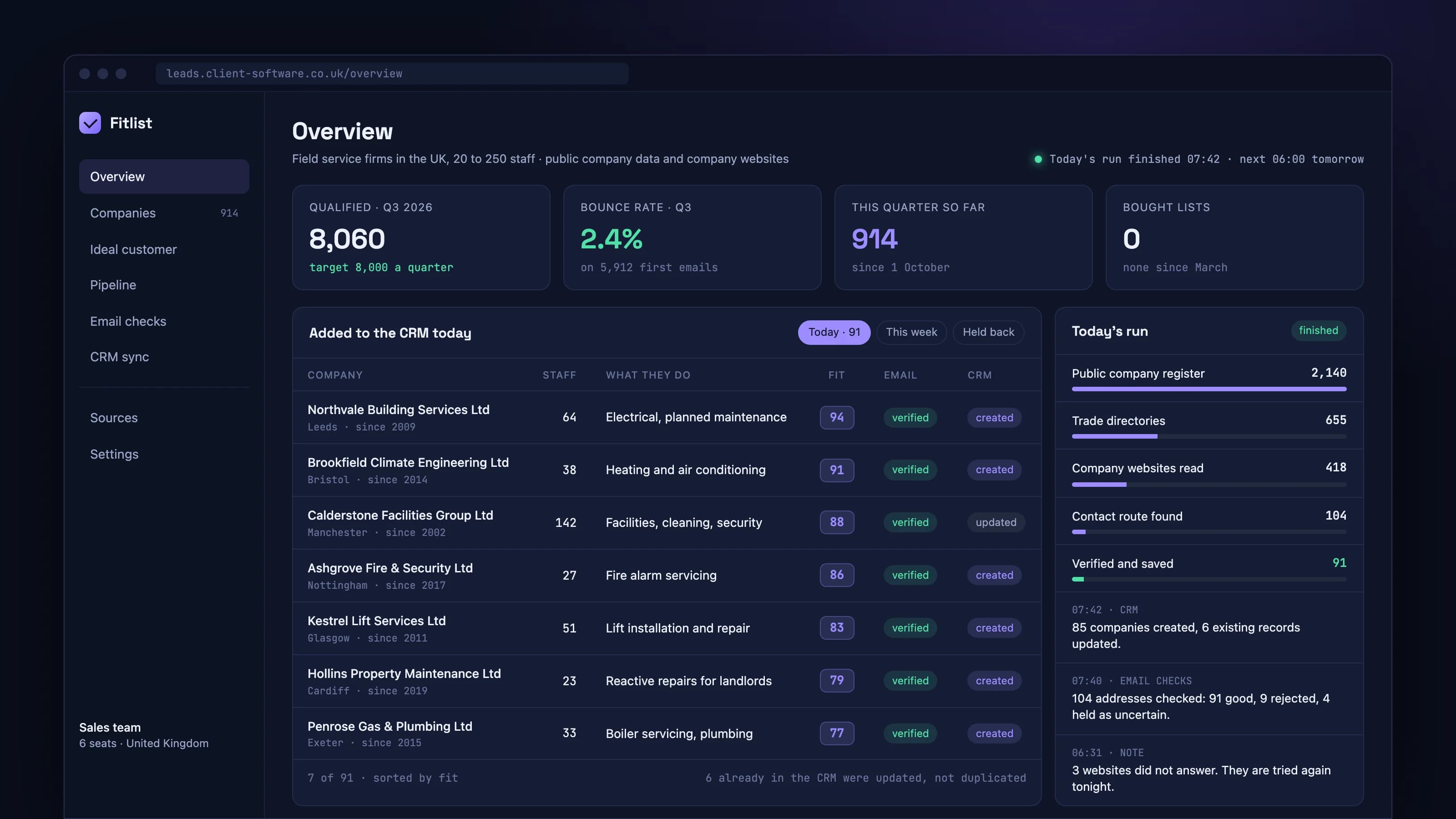Click the Public company register progress bar

coord(1209,389)
